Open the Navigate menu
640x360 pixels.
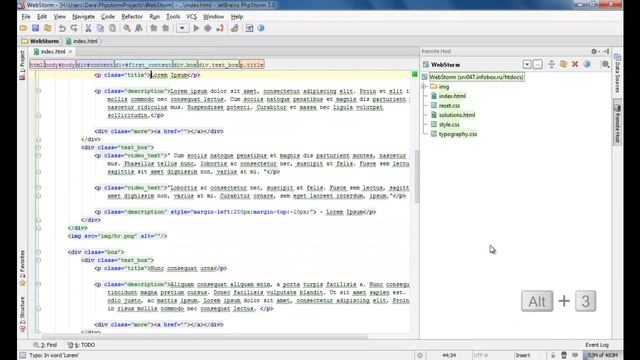tap(83, 17)
